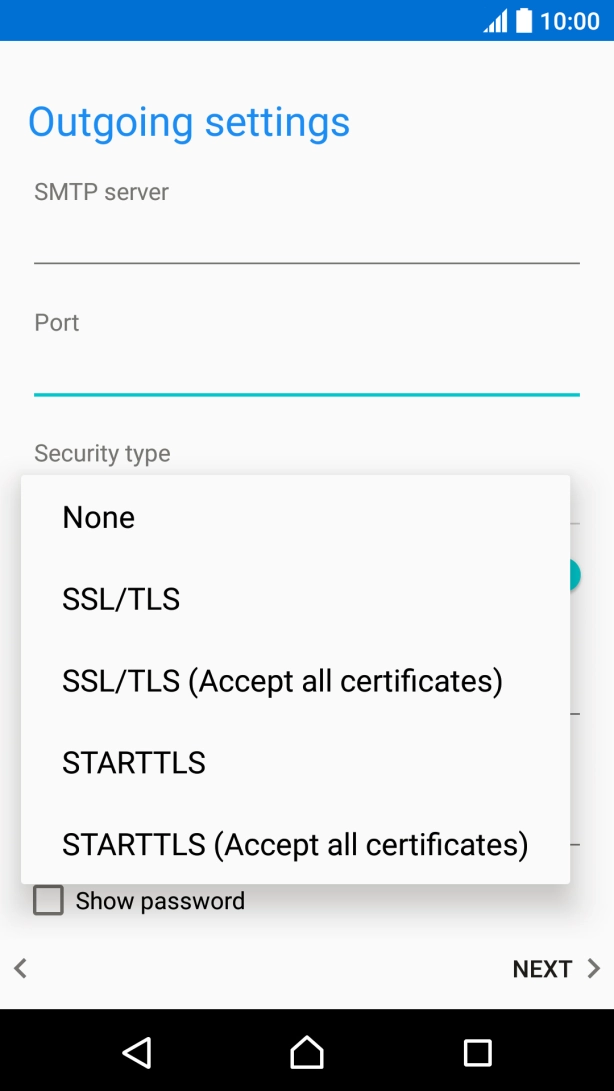Tap the Home navigation icon
Viewport: 614px width, 1091px height.
(307, 1052)
